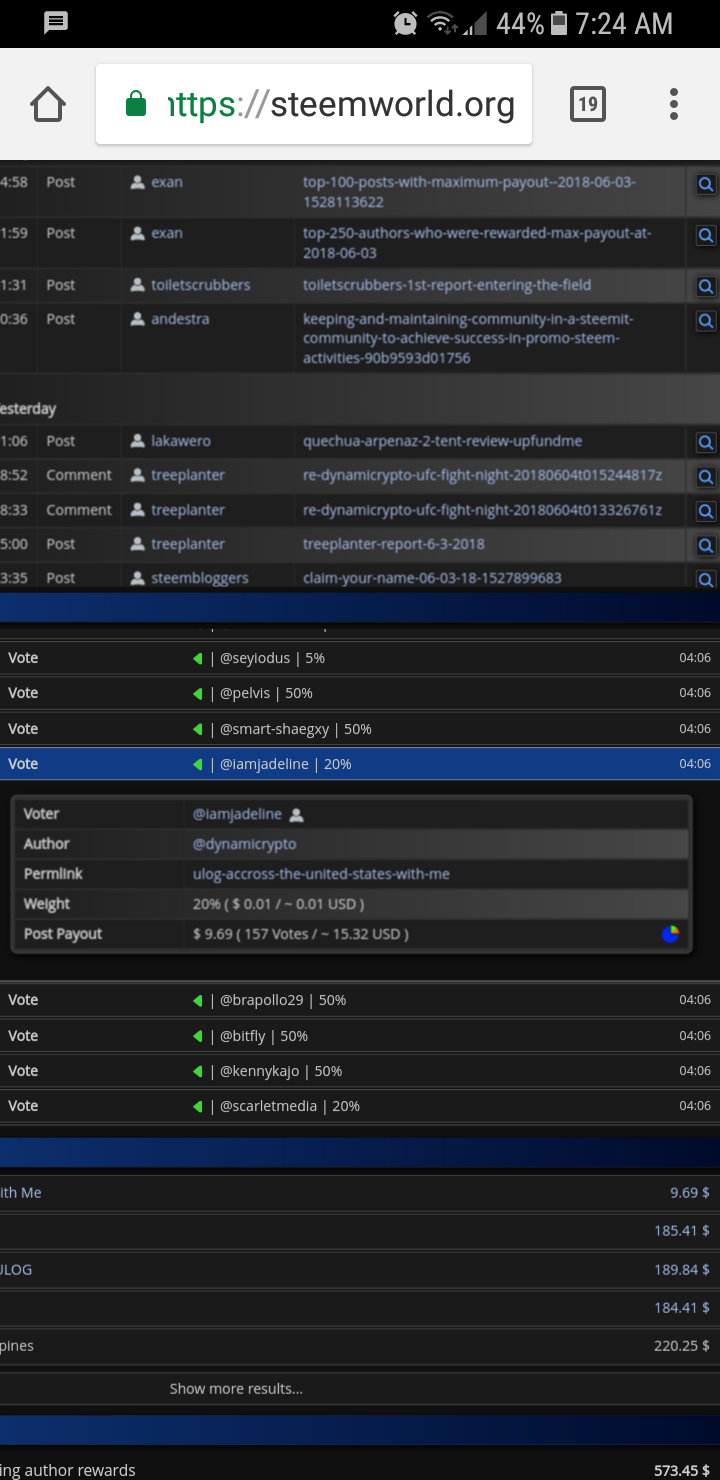Open magnifier for andestra post row
This screenshot has height=1480, width=720.
(706, 321)
